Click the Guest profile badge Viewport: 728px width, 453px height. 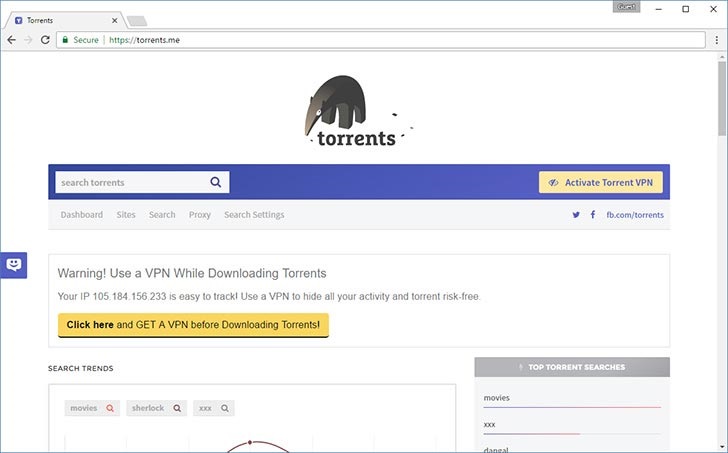pos(626,7)
